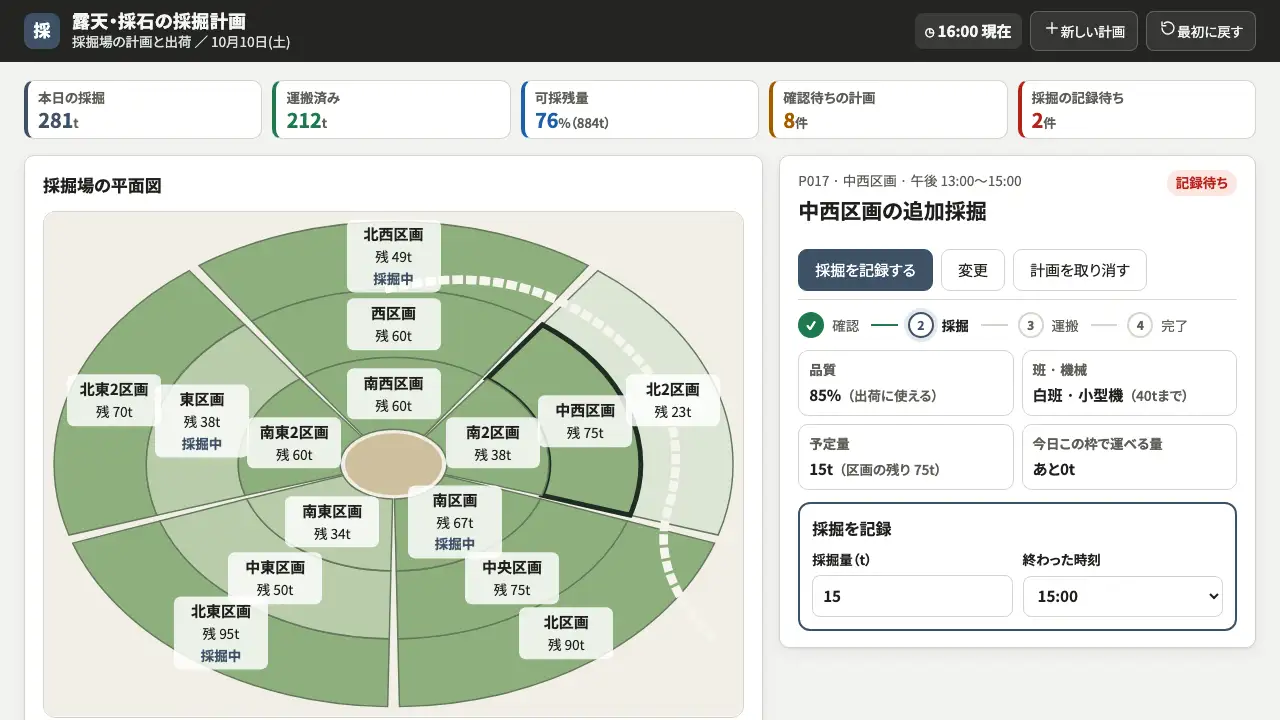Screen dimensions: 1280x720
Task: Select the 中央区画 zone label
Action: click(x=512, y=578)
